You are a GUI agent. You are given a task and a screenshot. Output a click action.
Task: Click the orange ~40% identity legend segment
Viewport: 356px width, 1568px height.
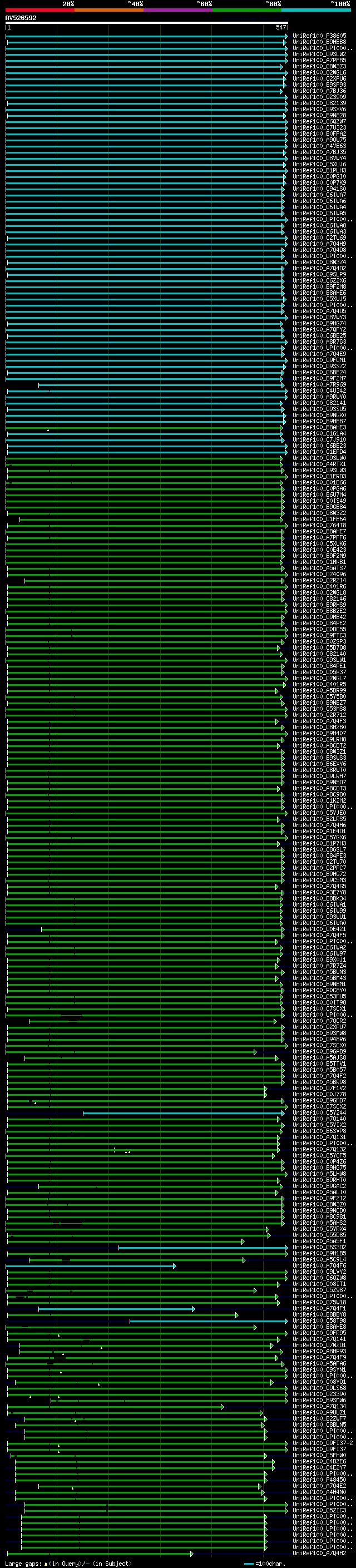pyautogui.click(x=109, y=11)
